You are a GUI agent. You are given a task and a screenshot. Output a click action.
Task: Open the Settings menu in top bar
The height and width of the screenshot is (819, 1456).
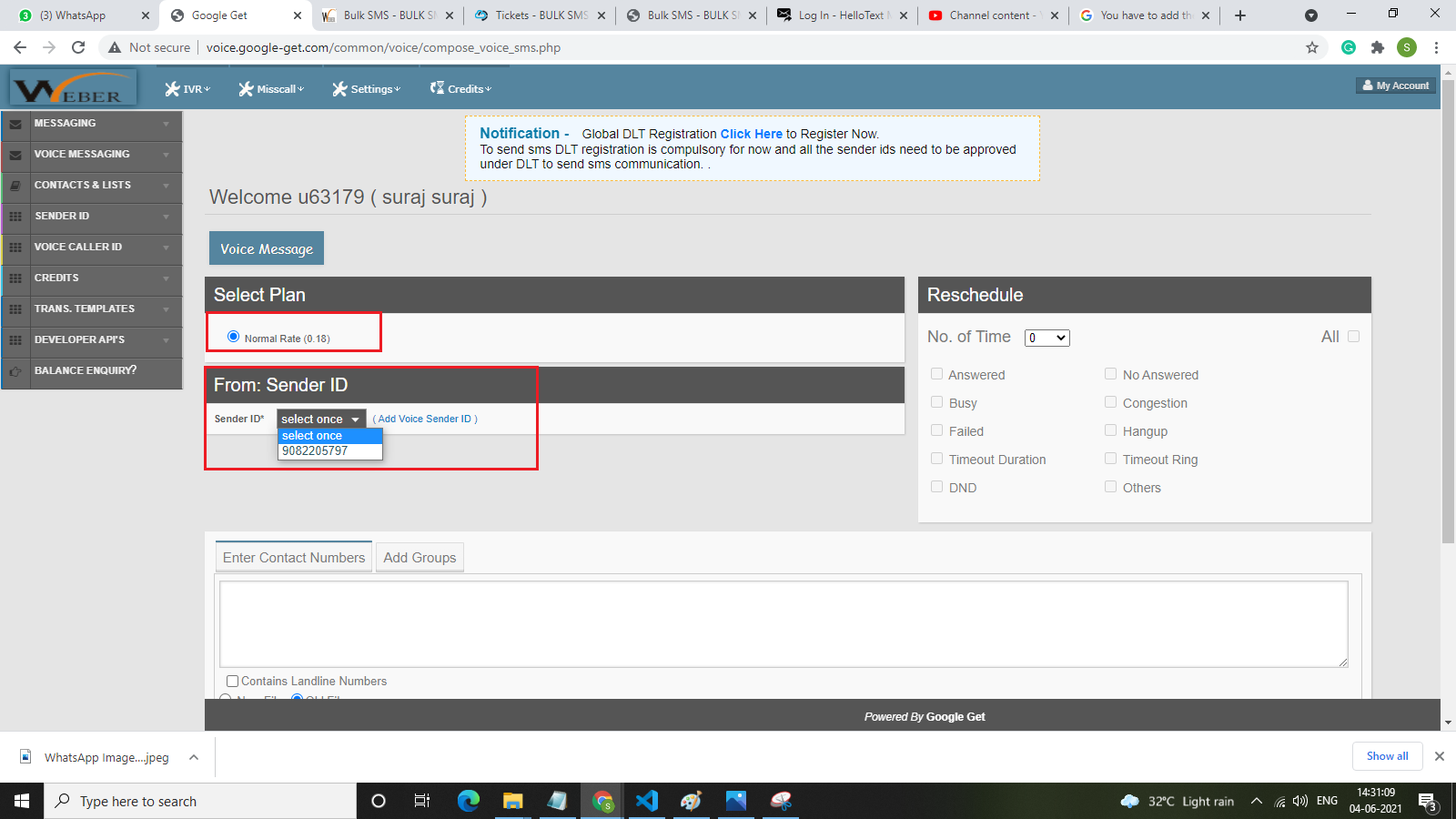[366, 89]
